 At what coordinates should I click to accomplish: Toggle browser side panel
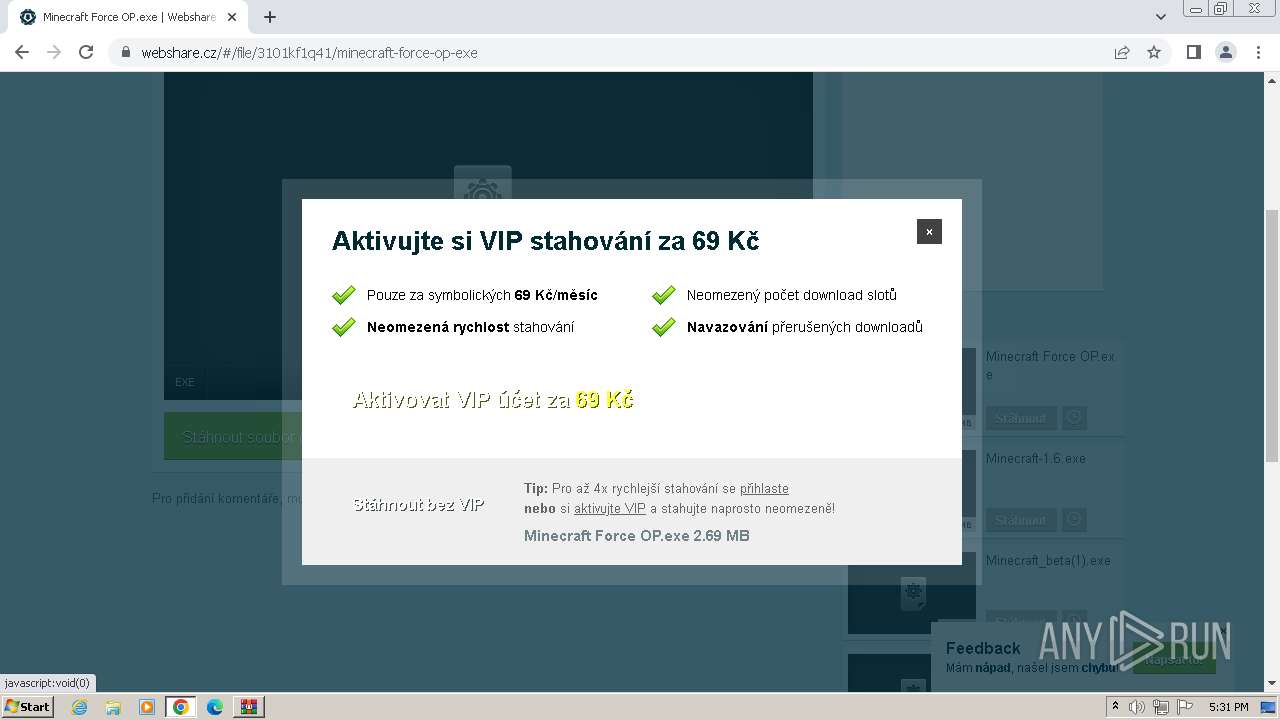(1193, 52)
